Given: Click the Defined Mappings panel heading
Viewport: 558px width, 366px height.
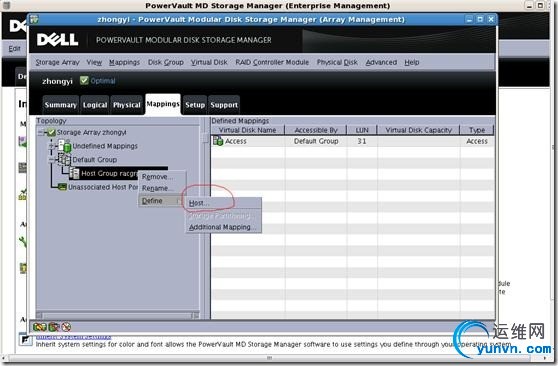Looking at the screenshot, I should point(240,121).
